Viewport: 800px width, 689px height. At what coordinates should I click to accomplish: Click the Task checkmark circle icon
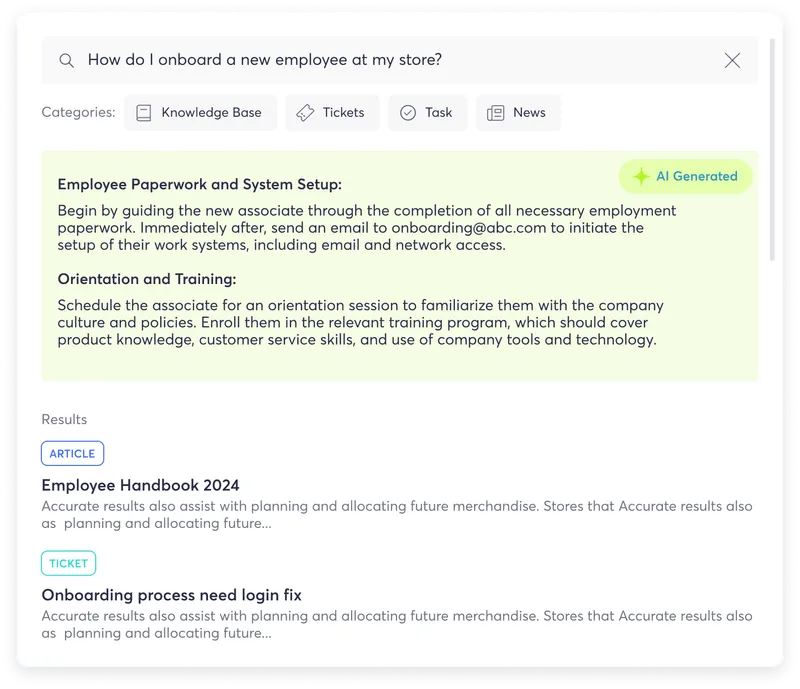coord(408,113)
